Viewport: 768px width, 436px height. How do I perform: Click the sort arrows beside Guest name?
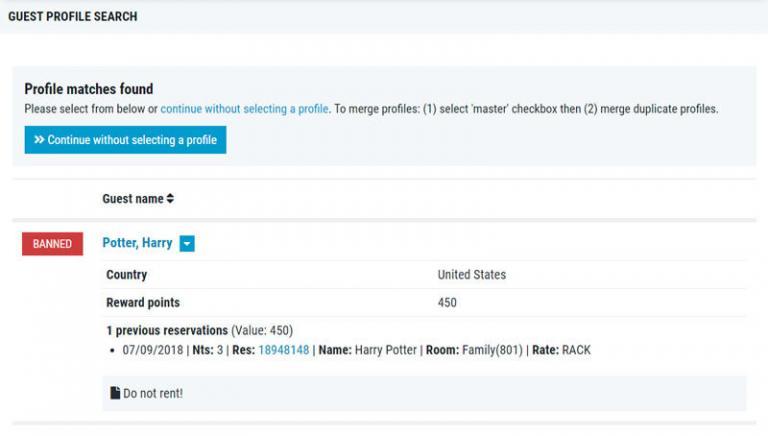click(171, 199)
